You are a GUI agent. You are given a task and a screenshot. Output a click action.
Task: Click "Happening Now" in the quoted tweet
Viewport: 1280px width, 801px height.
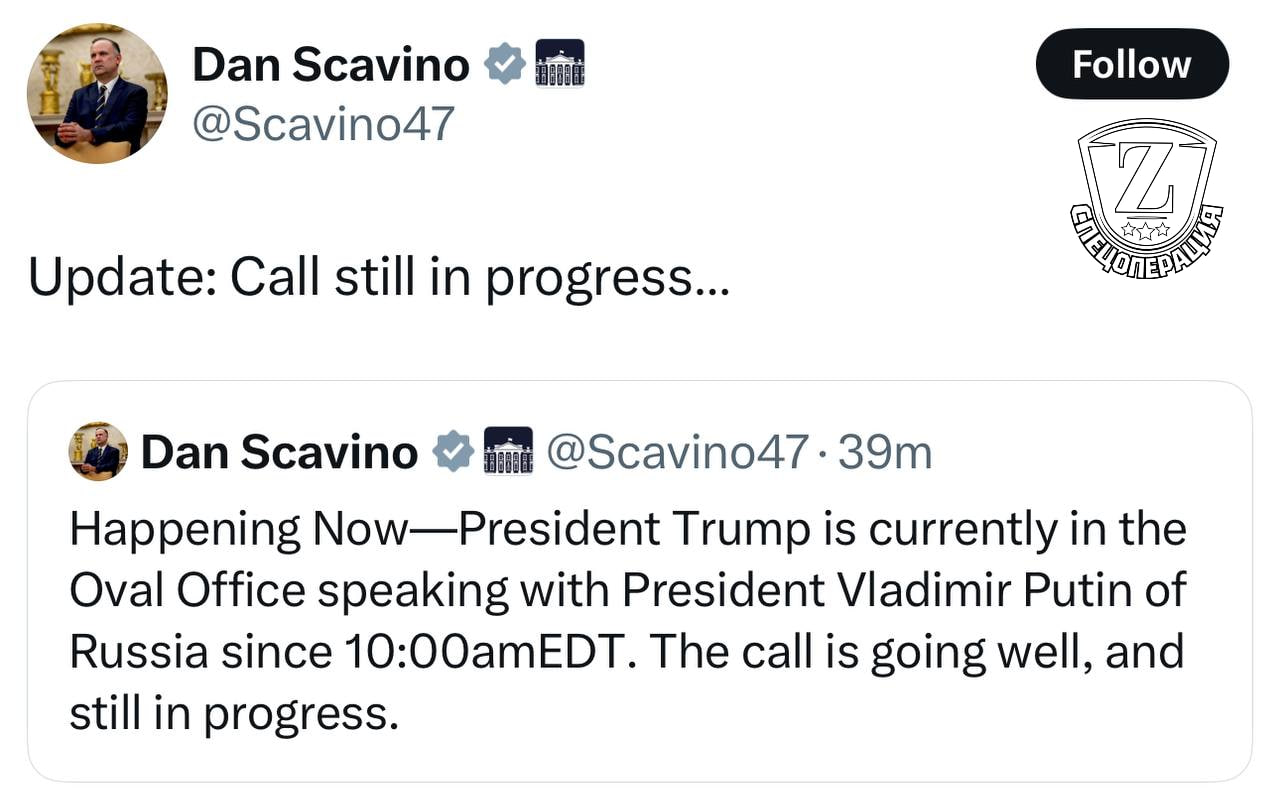234,530
